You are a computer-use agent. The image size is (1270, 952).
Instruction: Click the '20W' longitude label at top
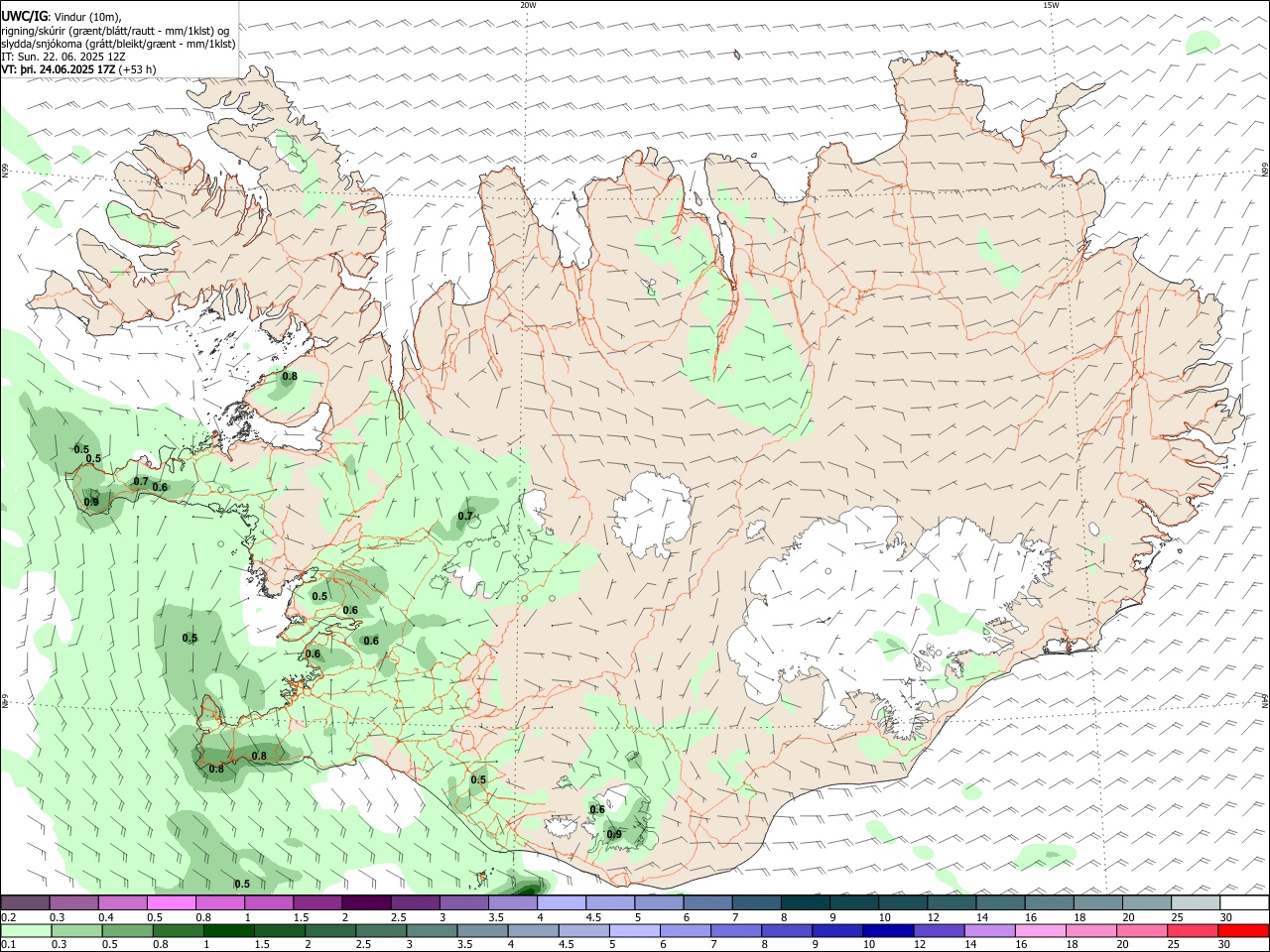(528, 5)
